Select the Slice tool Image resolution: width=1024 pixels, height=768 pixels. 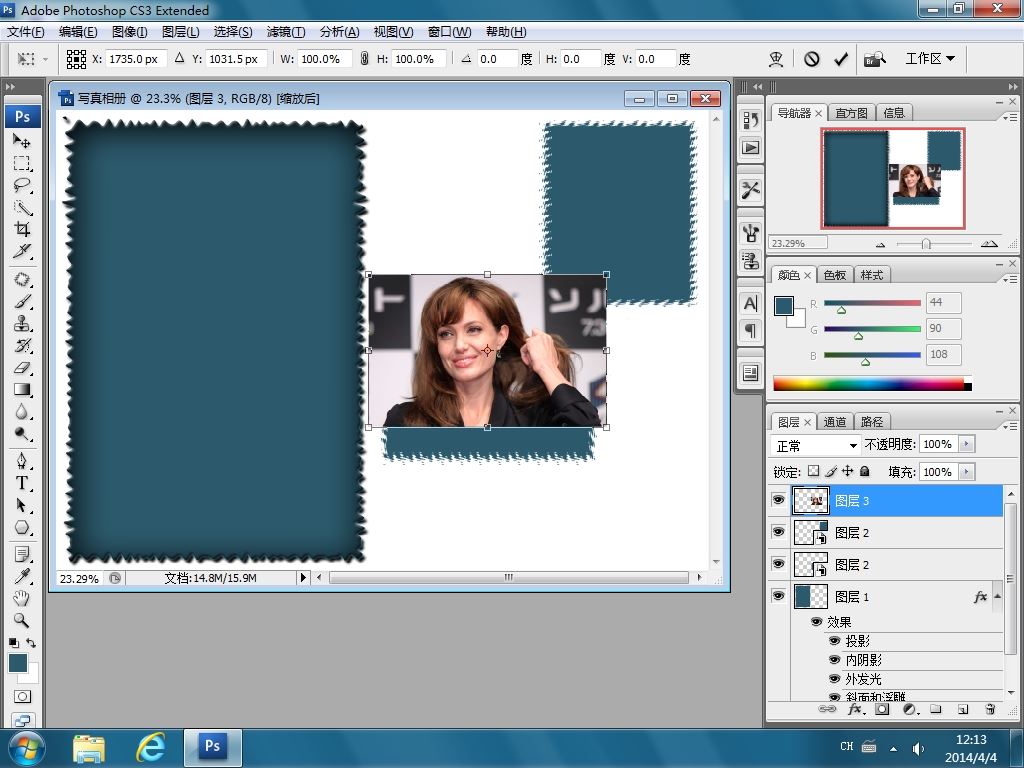[22, 251]
